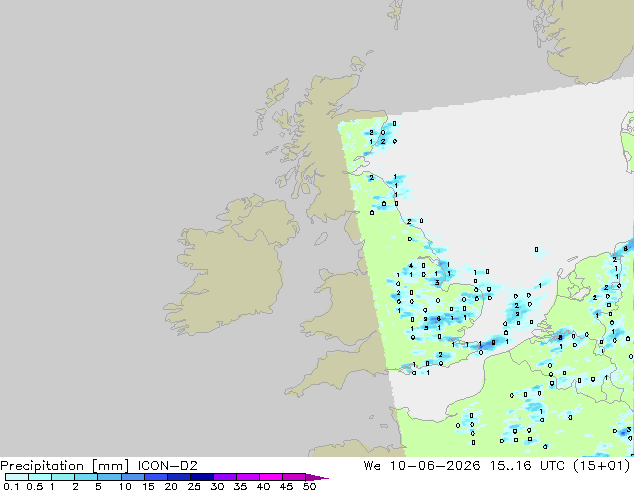The width and height of the screenshot is (634, 490).
Task: Click the Precipitation [mm] title label
Action: pyautogui.click(x=65, y=466)
